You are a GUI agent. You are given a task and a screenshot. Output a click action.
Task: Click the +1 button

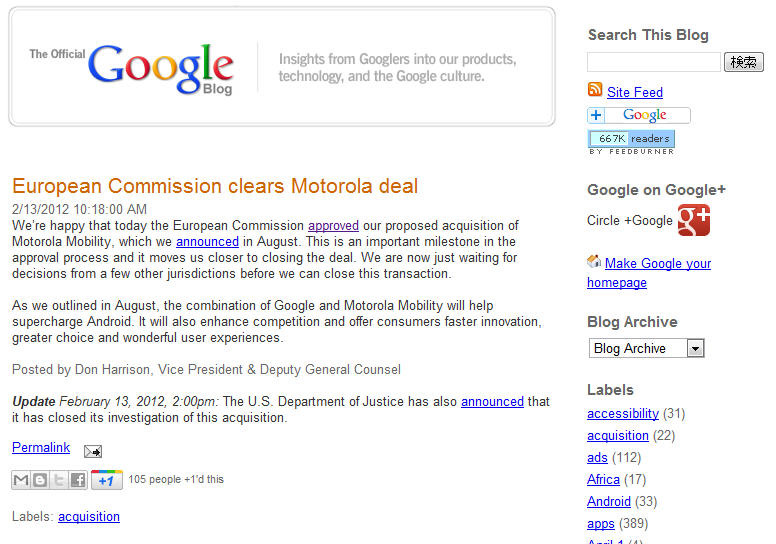pyautogui.click(x=107, y=480)
